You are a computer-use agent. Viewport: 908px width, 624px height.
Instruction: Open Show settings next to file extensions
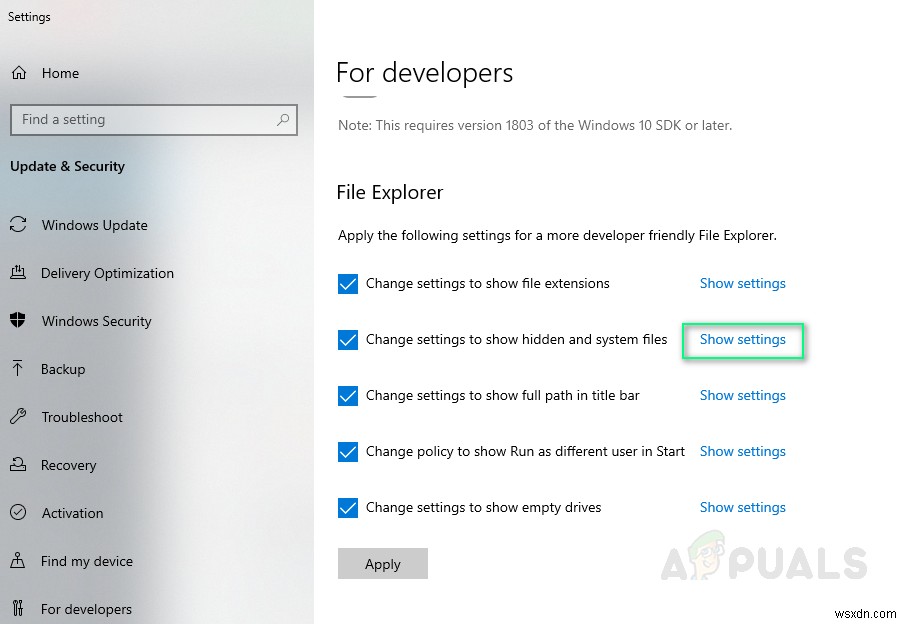point(743,283)
